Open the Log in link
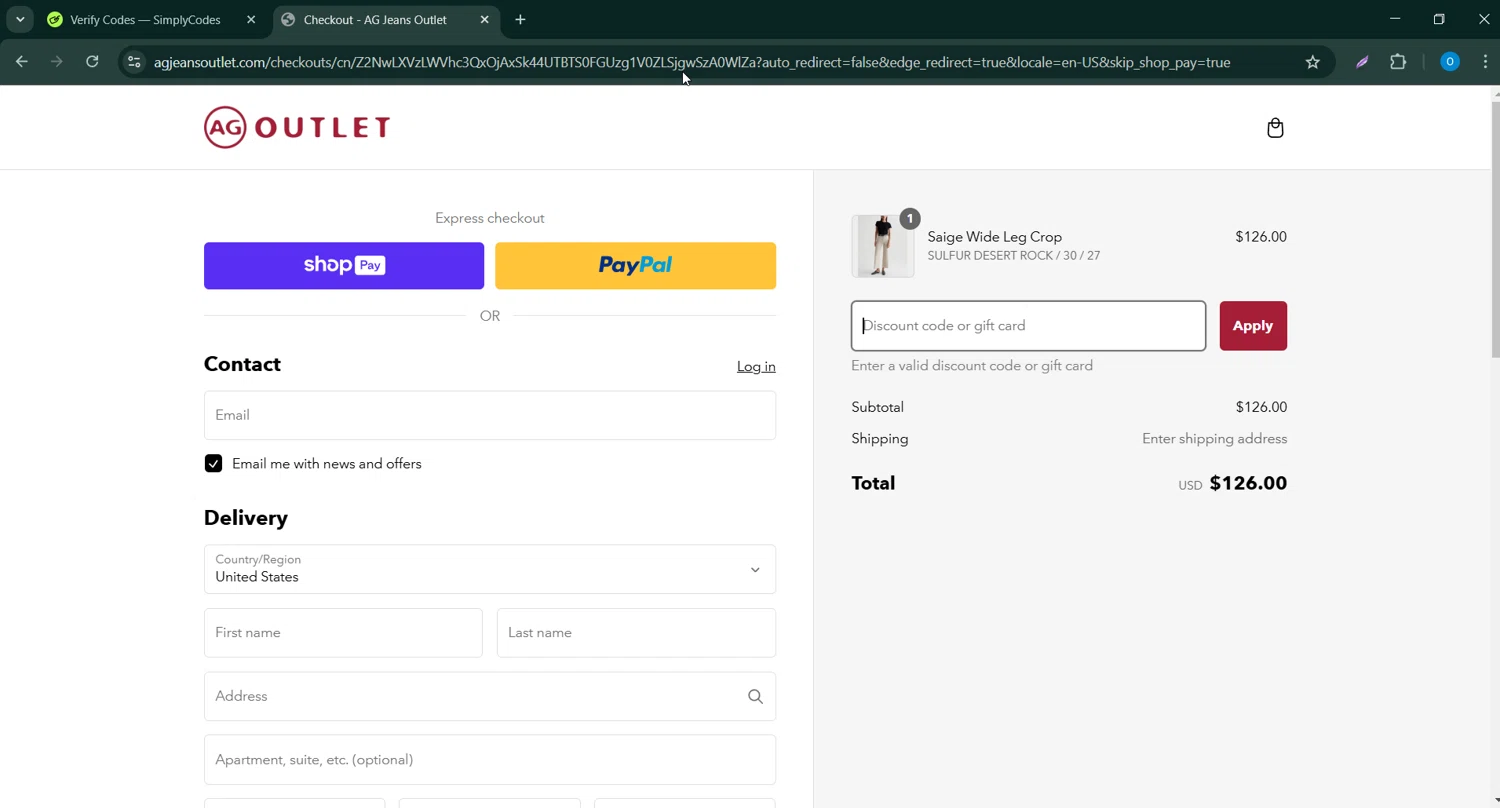 pyautogui.click(x=756, y=367)
